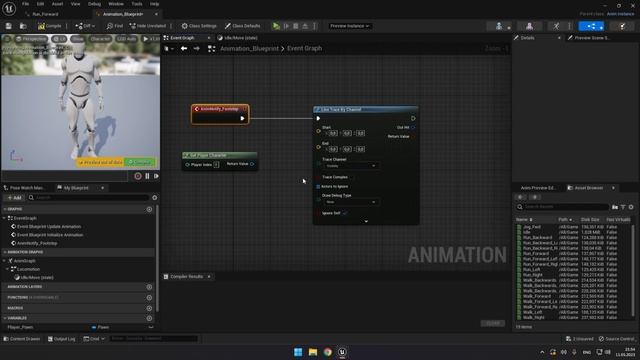Image resolution: width=640 pixels, height=360 pixels.
Task: Click the Add button in My Blueprint
Action: click(x=14, y=198)
